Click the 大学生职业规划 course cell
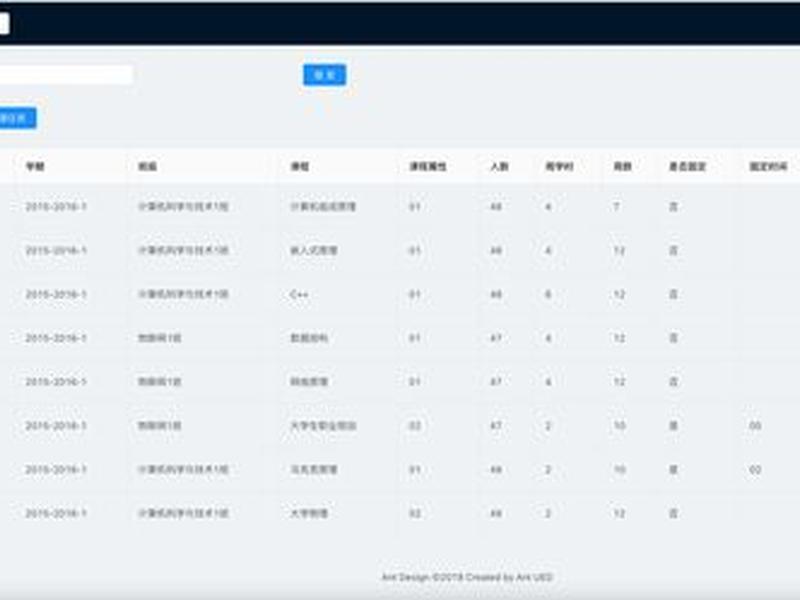800x600 pixels. [x=323, y=426]
